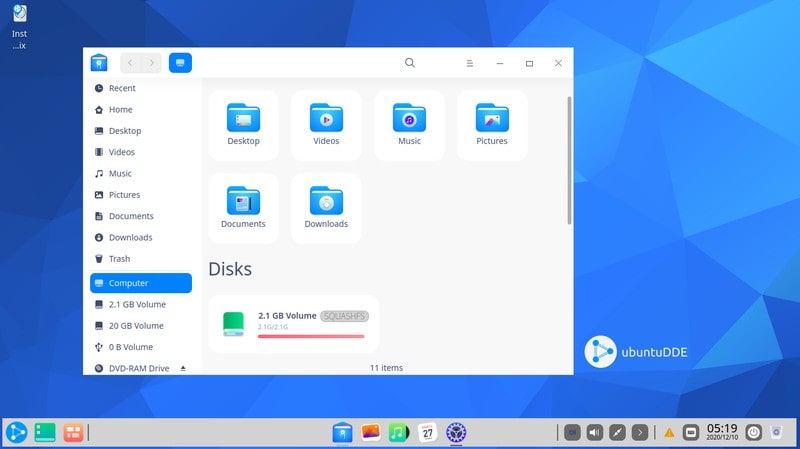The image size is (800, 449).
Task: Eject the DVD-RAM Drive
Action: click(x=183, y=368)
